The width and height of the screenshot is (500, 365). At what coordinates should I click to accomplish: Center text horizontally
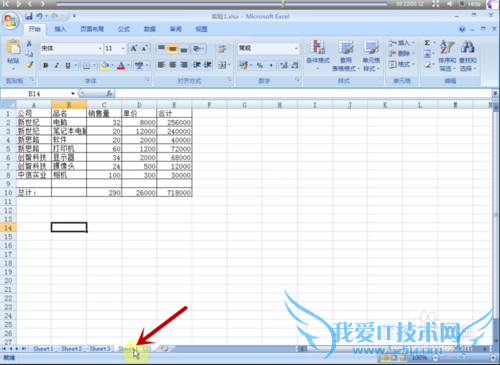172,65
